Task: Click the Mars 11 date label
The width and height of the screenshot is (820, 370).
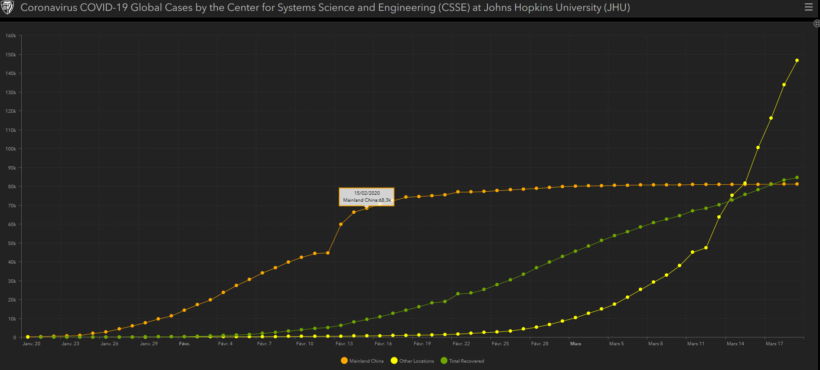Action: [696, 344]
